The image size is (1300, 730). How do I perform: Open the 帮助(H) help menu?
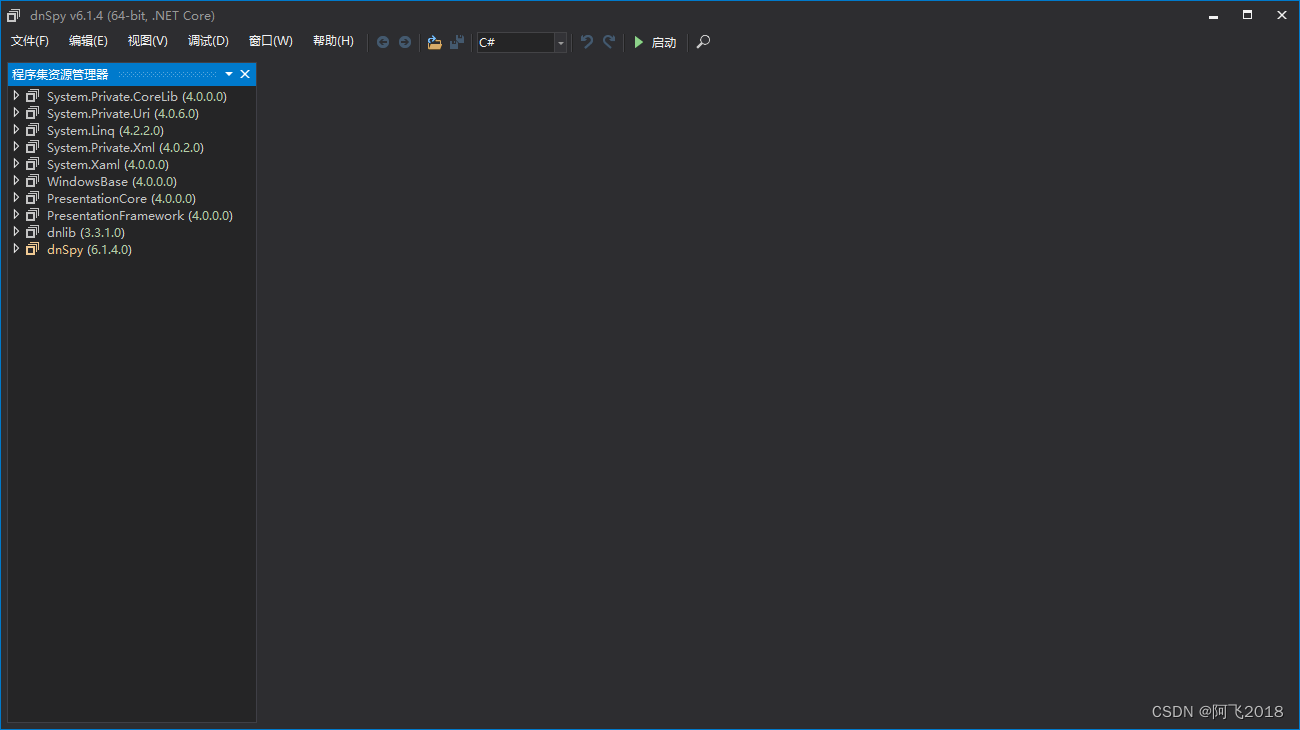(333, 41)
